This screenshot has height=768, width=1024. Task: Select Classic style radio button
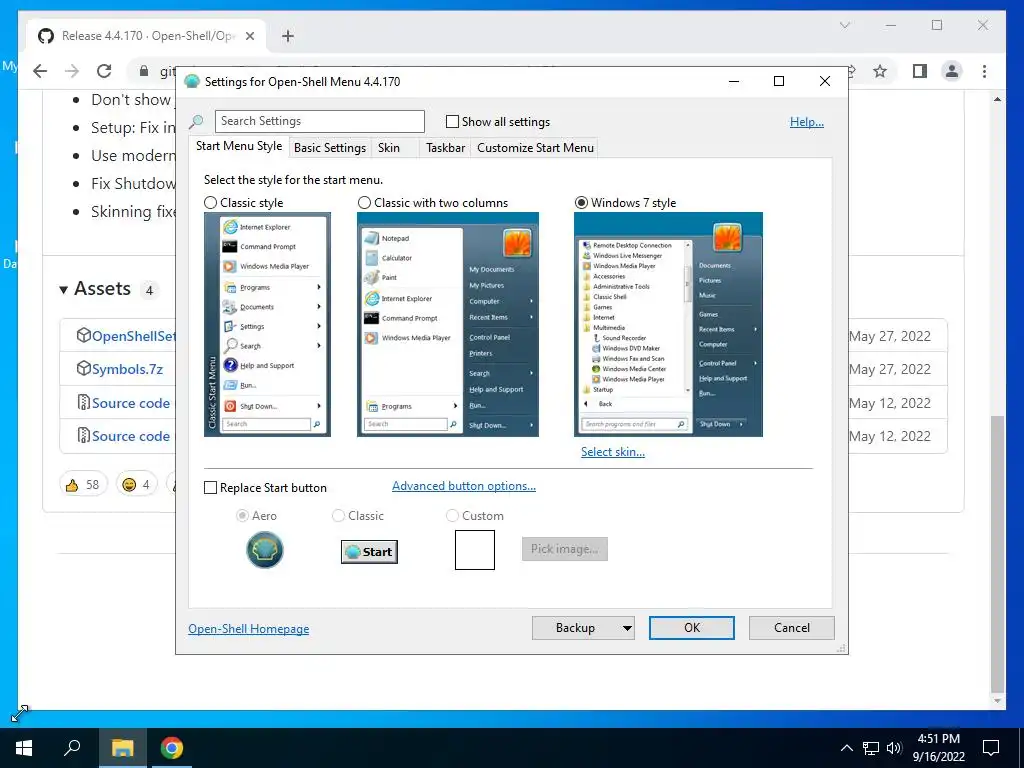[x=210, y=203]
